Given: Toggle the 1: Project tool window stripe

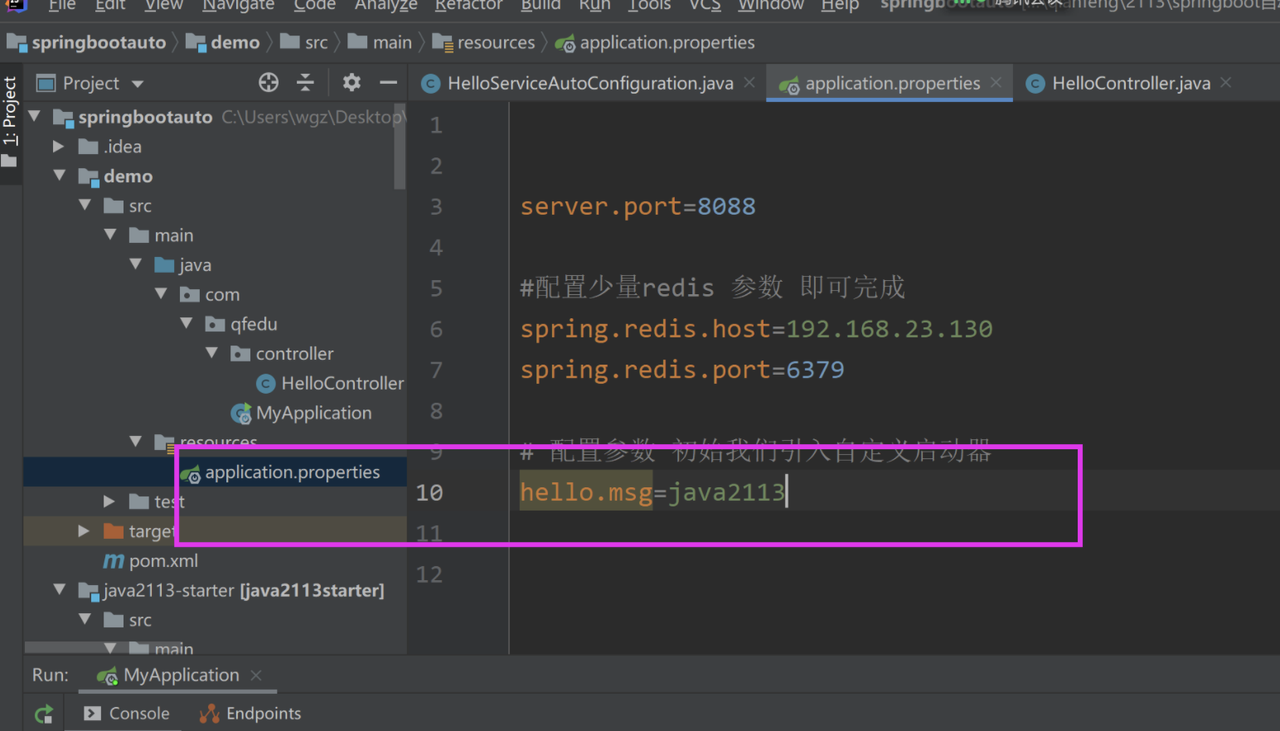Looking at the screenshot, I should click(10, 121).
